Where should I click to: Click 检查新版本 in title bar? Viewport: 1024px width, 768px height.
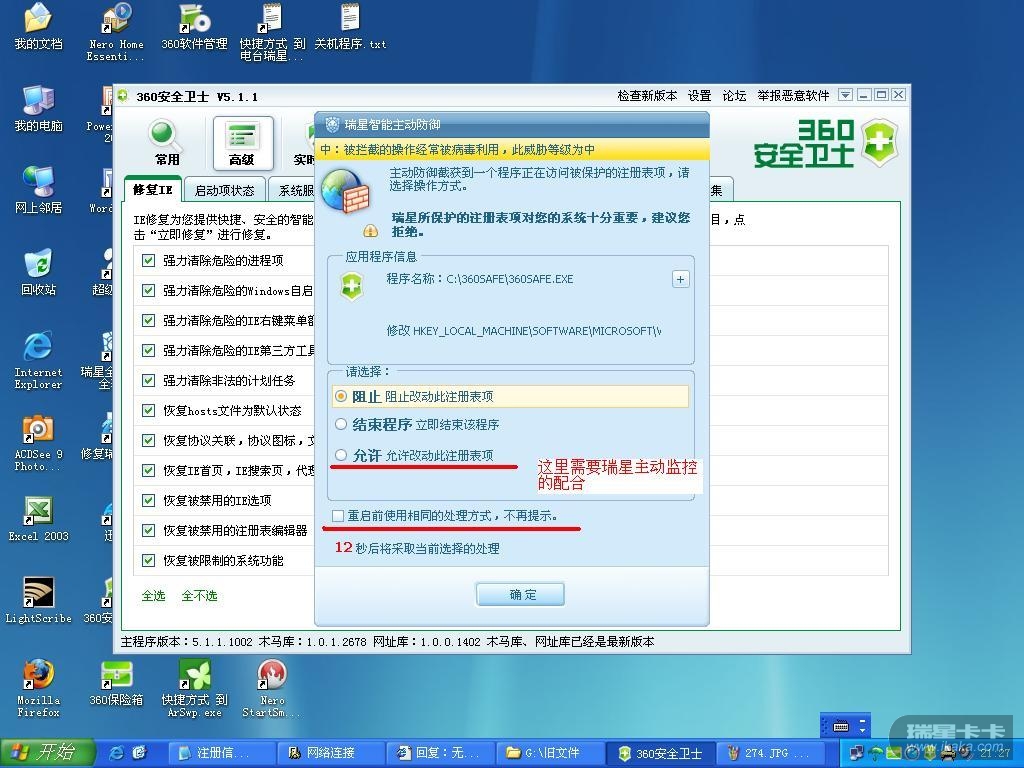(x=647, y=96)
